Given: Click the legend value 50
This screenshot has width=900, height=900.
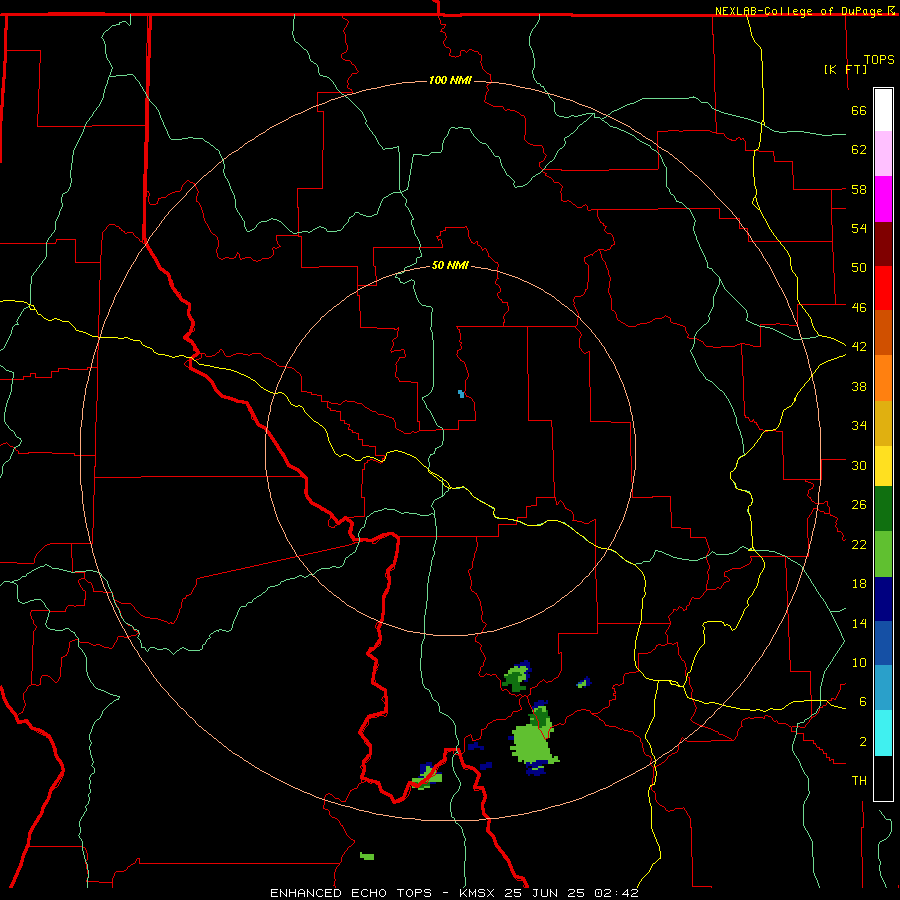Looking at the screenshot, I should point(859,267).
